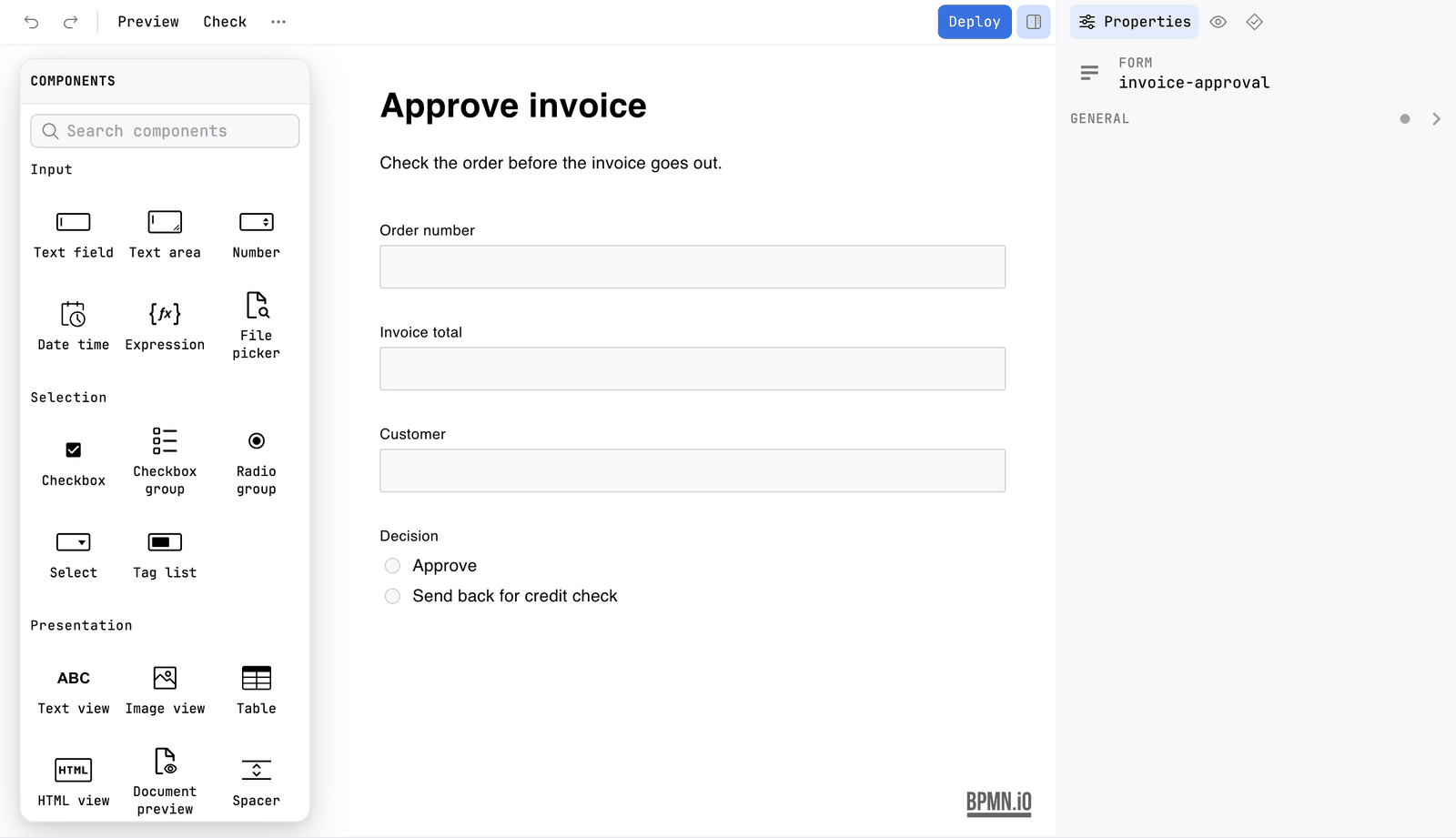Select the Image view component
This screenshot has width=1456, height=838.
pyautogui.click(x=165, y=691)
